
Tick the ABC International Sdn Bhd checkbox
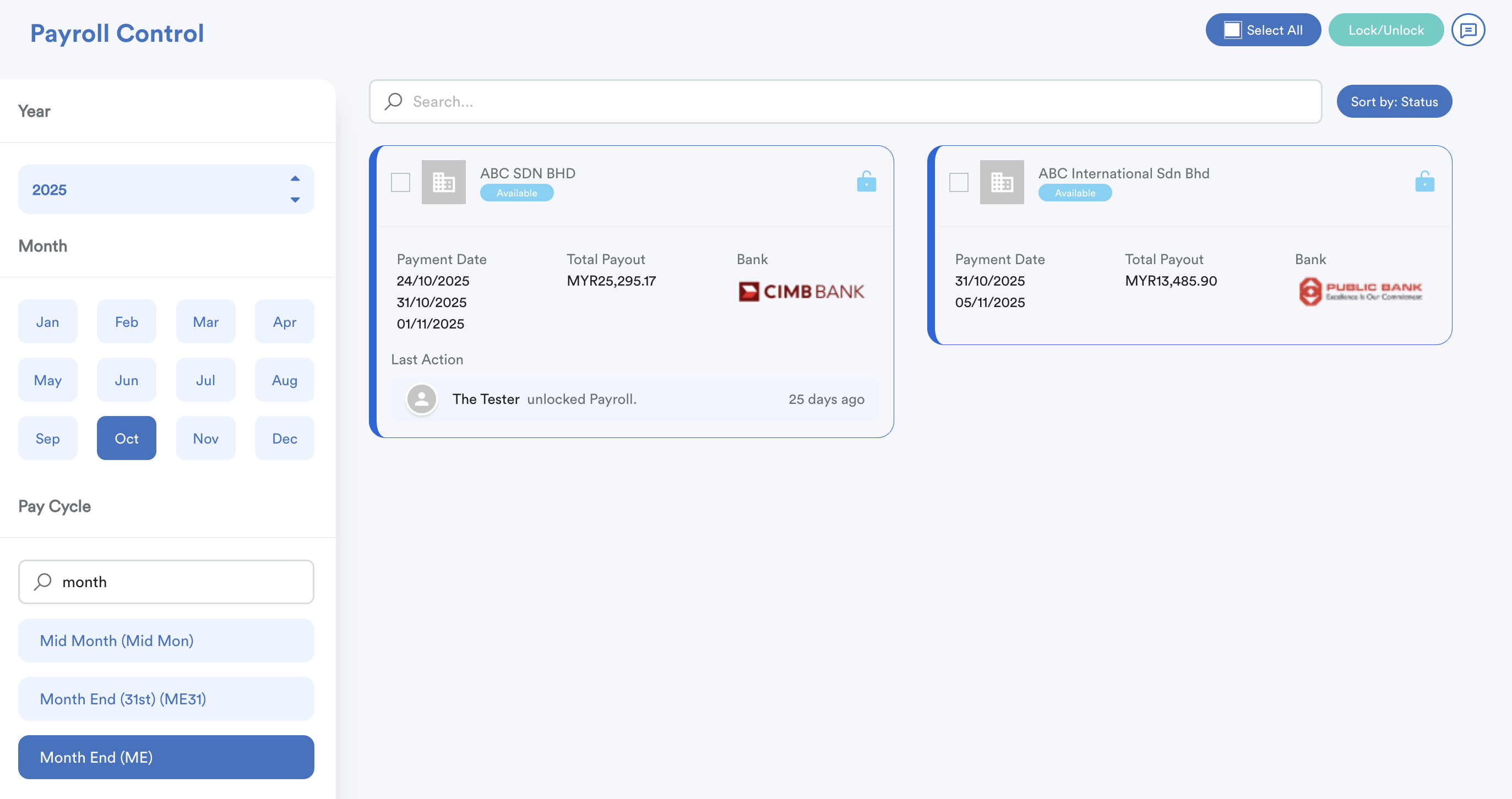point(959,183)
